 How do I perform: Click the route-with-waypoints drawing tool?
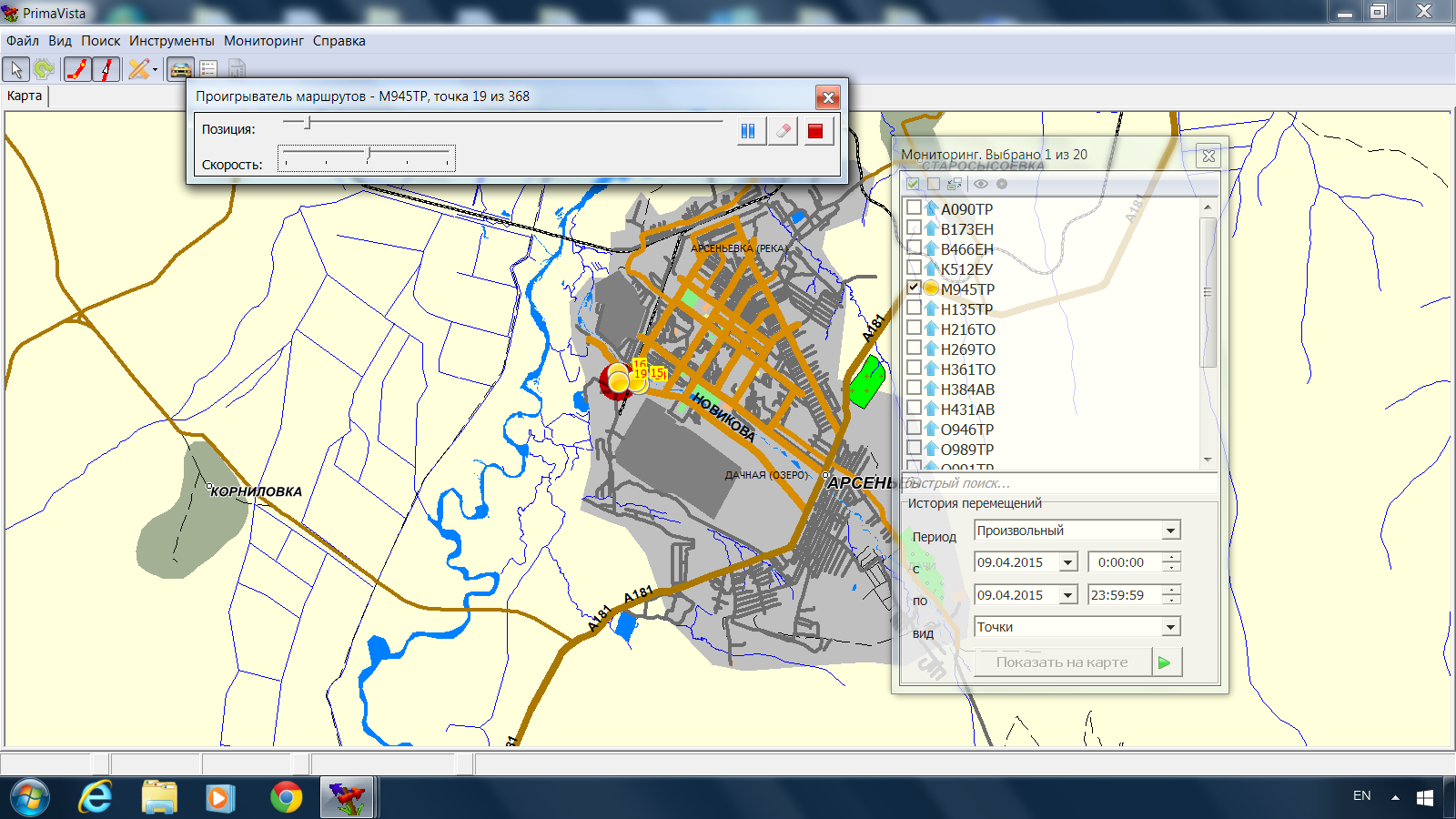pos(78,69)
